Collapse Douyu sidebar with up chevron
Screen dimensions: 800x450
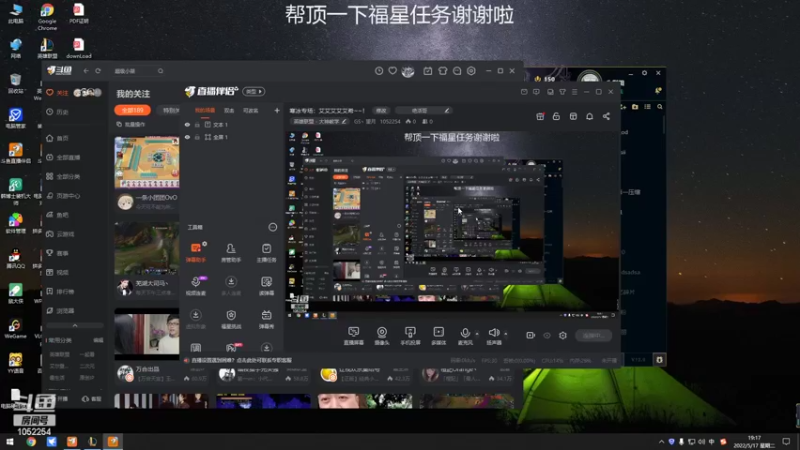tap(75, 326)
